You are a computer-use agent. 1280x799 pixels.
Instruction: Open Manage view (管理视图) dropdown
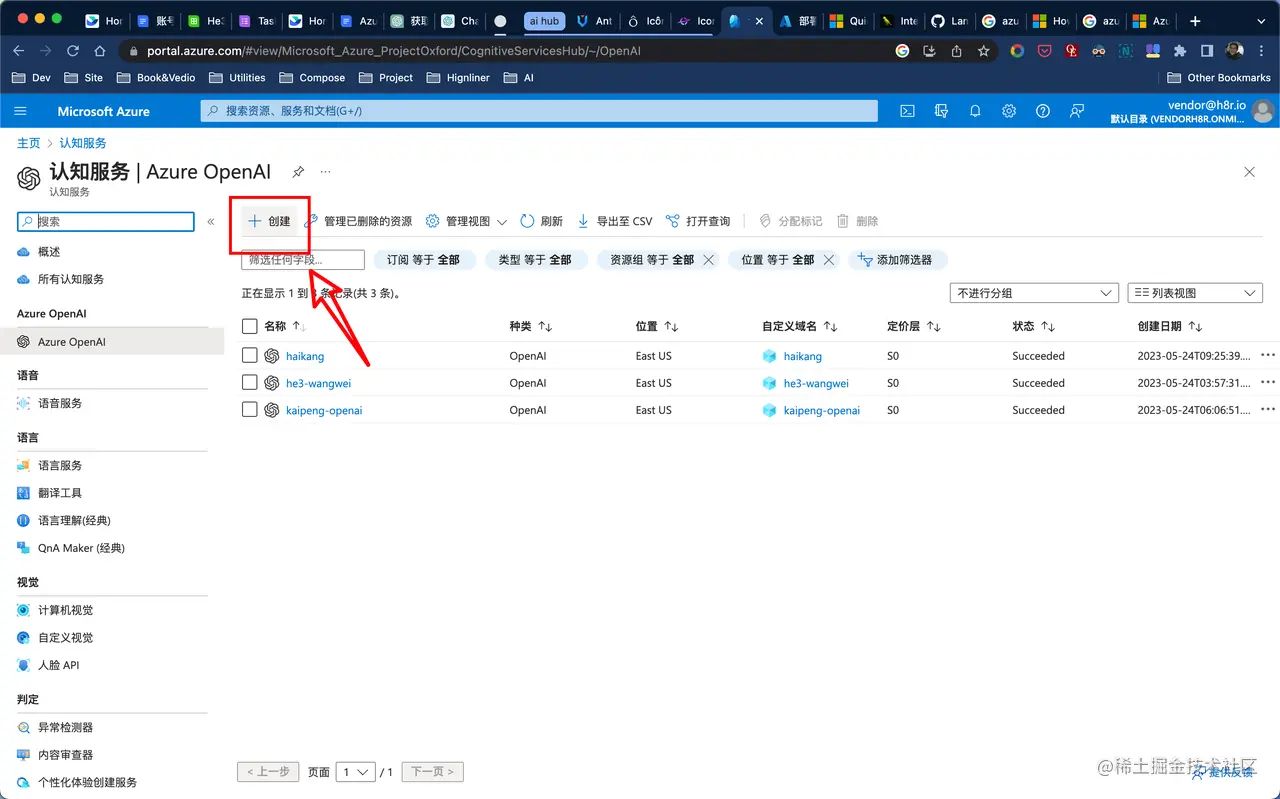pos(466,221)
